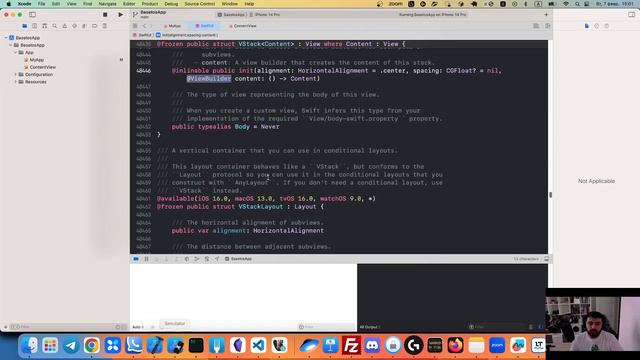Toggle editor options lines icon
The image size is (640, 360).
tap(536, 26)
